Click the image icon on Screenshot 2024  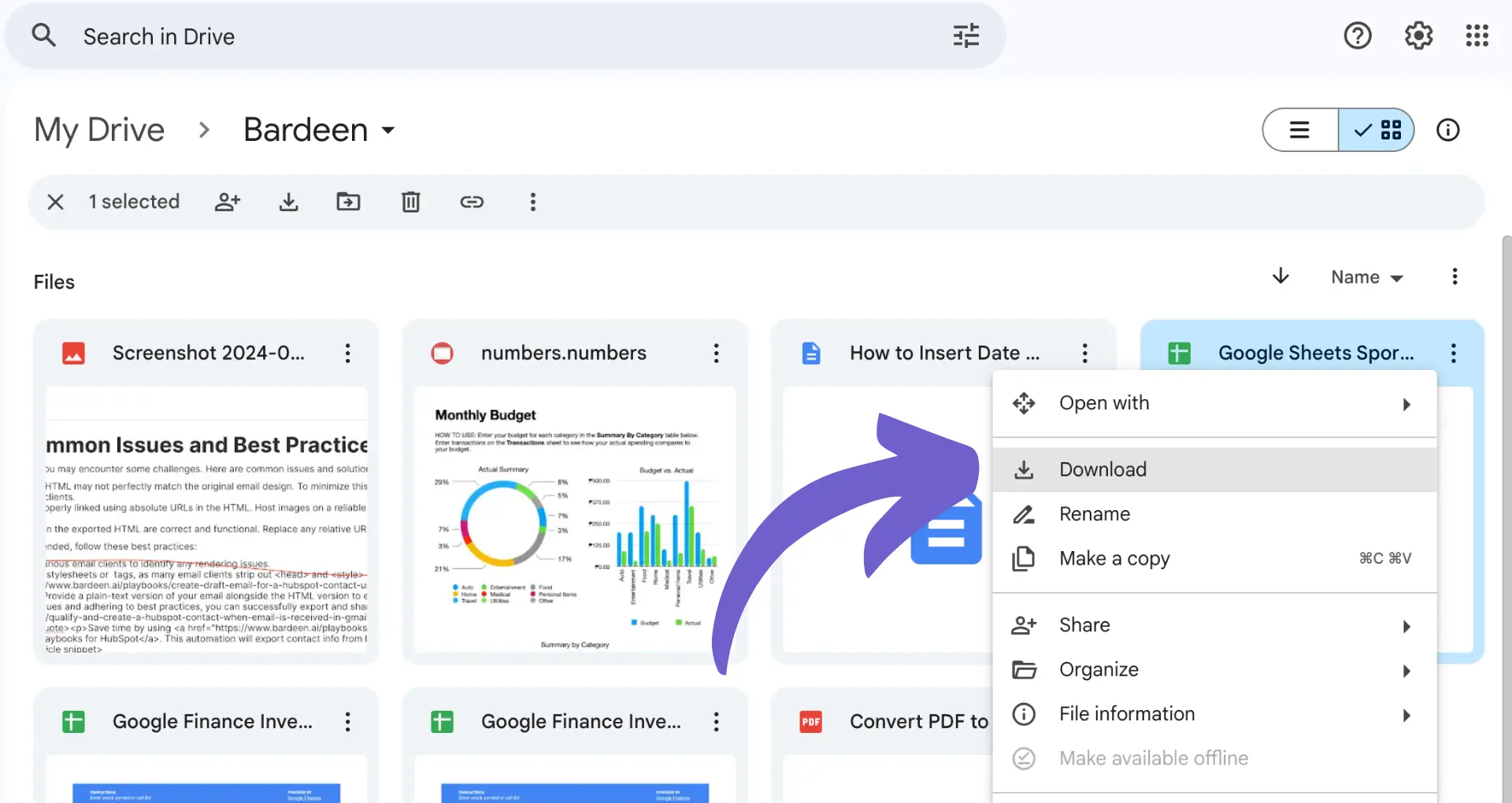pyautogui.click(x=74, y=353)
